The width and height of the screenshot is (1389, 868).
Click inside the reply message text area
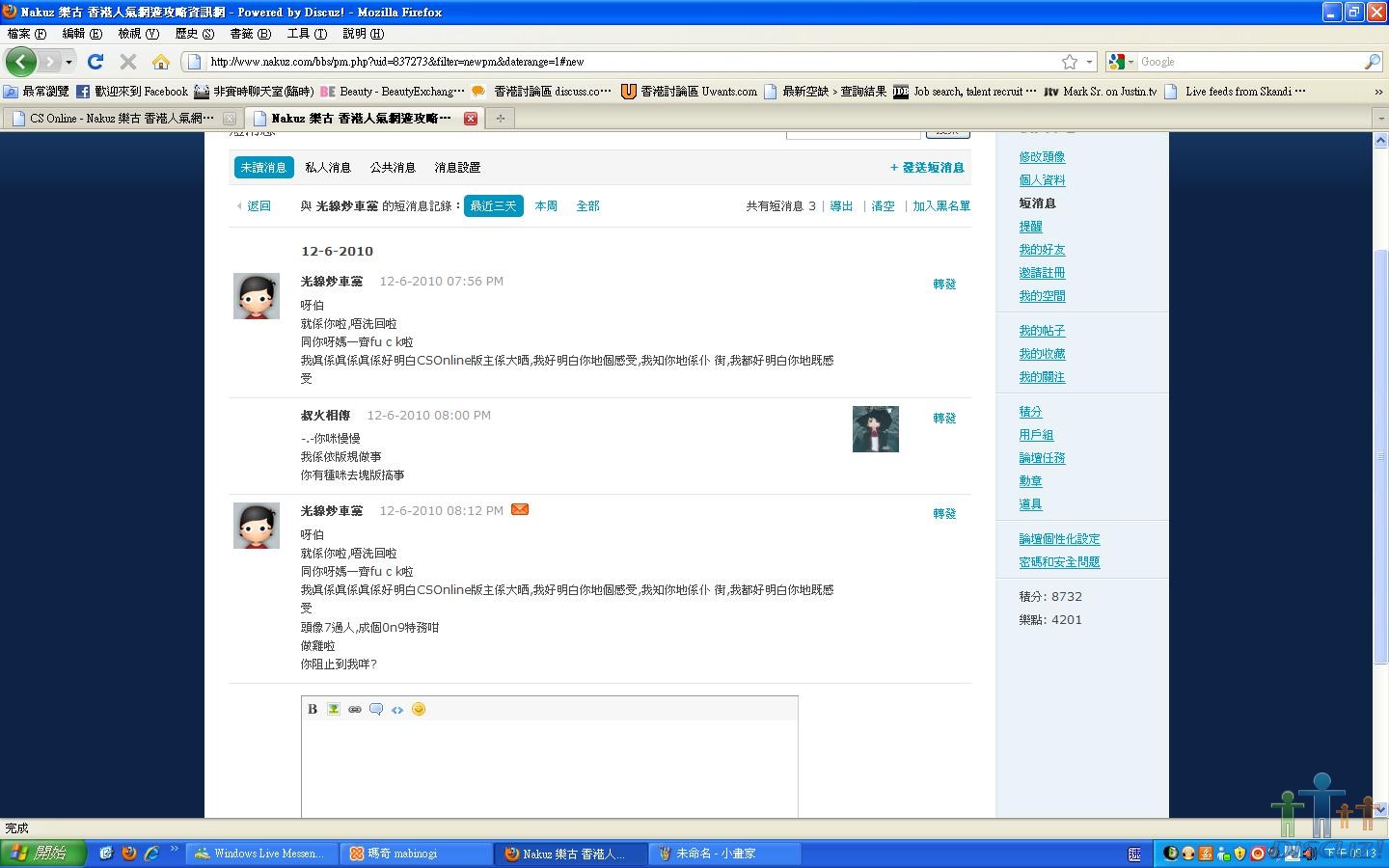549,769
